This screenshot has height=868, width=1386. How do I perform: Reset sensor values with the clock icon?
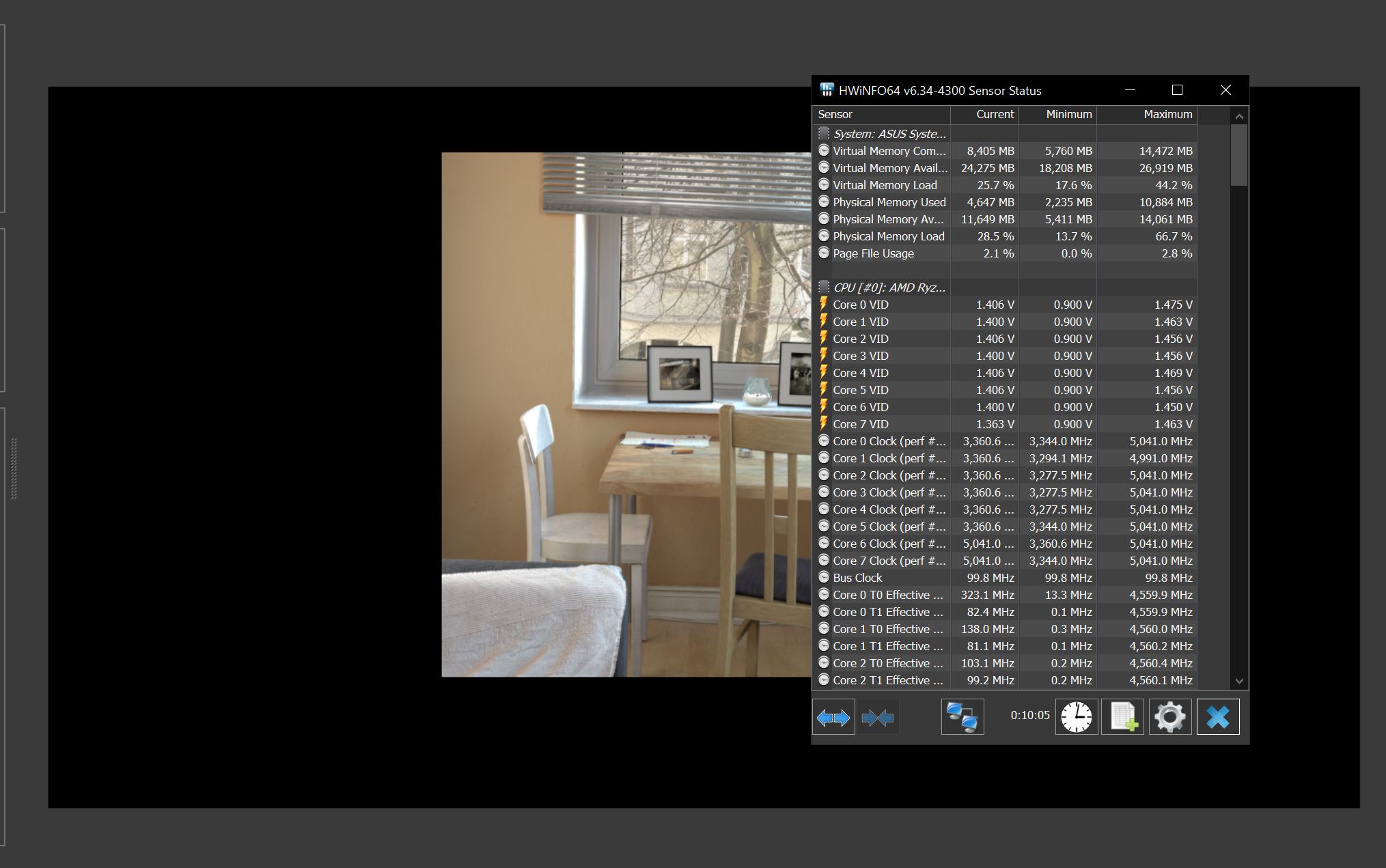coord(1077,717)
